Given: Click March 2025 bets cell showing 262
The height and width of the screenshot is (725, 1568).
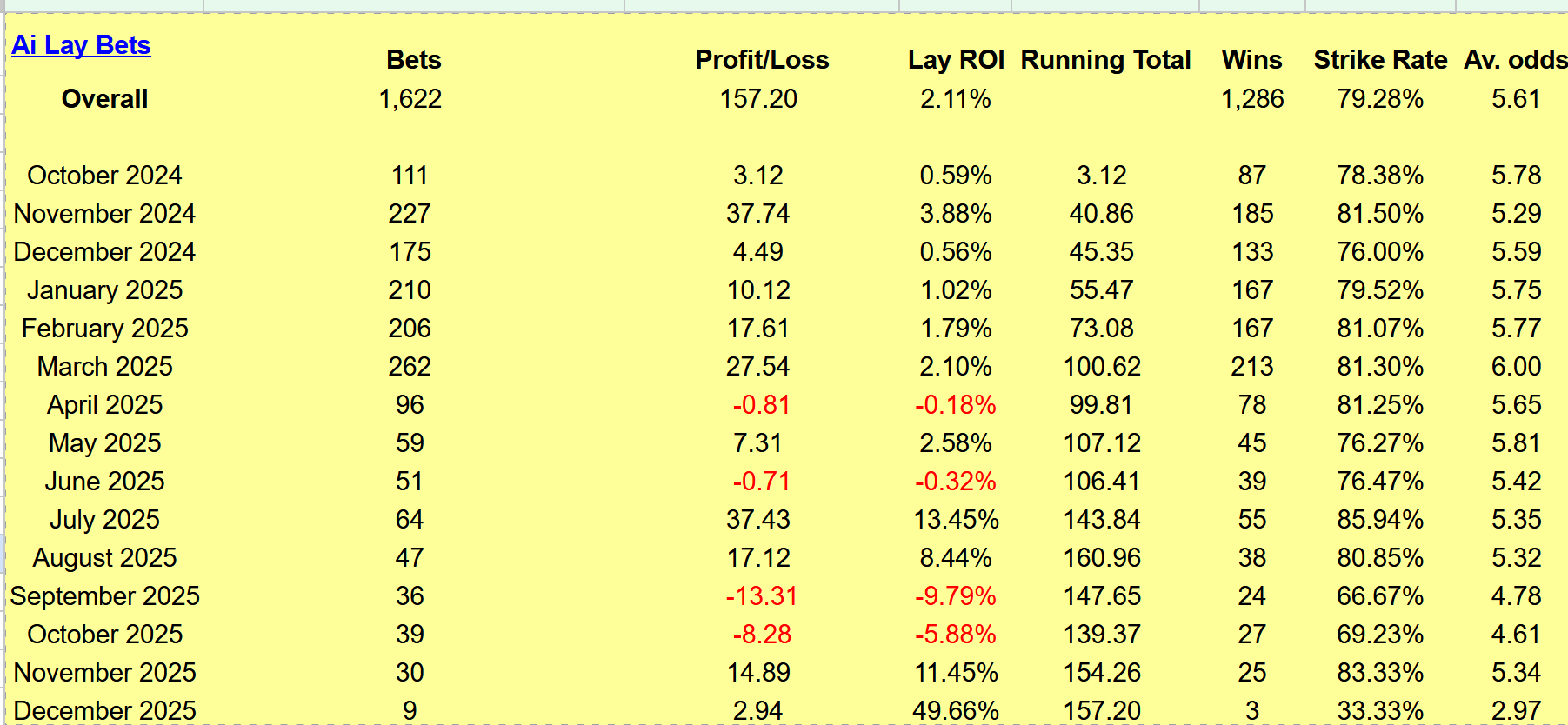Looking at the screenshot, I should 410,367.
